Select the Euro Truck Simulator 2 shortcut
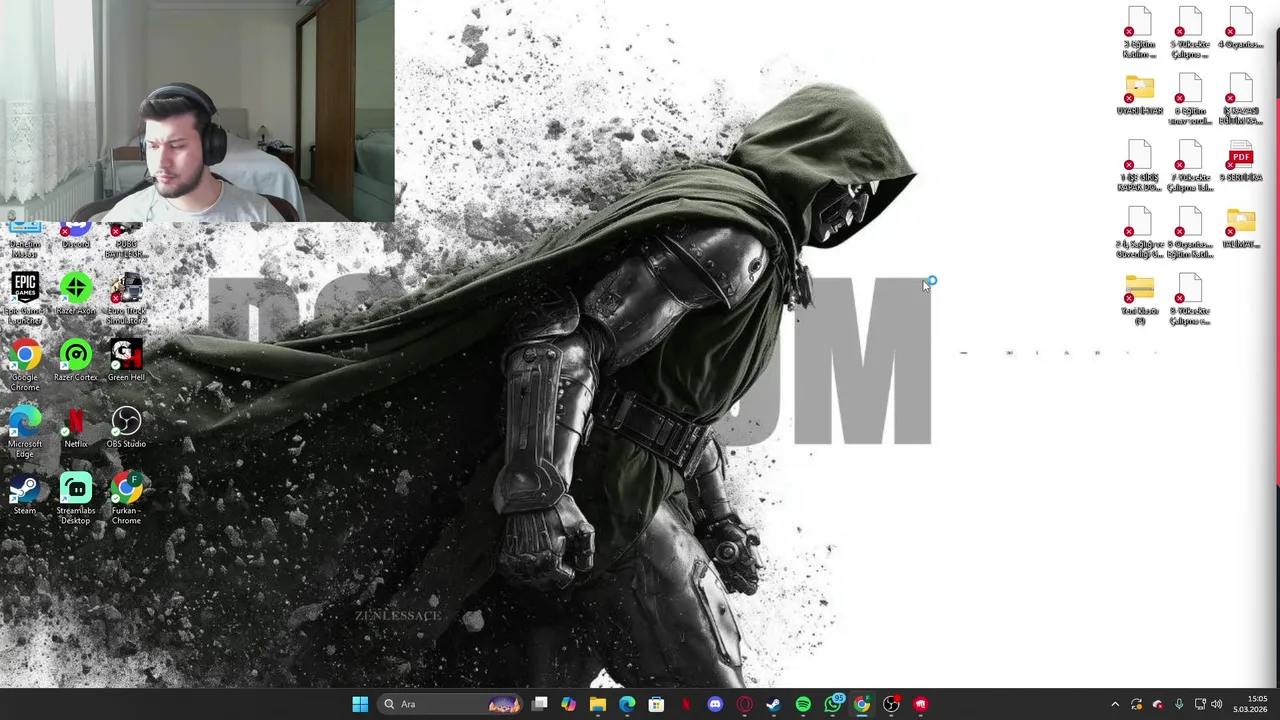 click(x=126, y=298)
